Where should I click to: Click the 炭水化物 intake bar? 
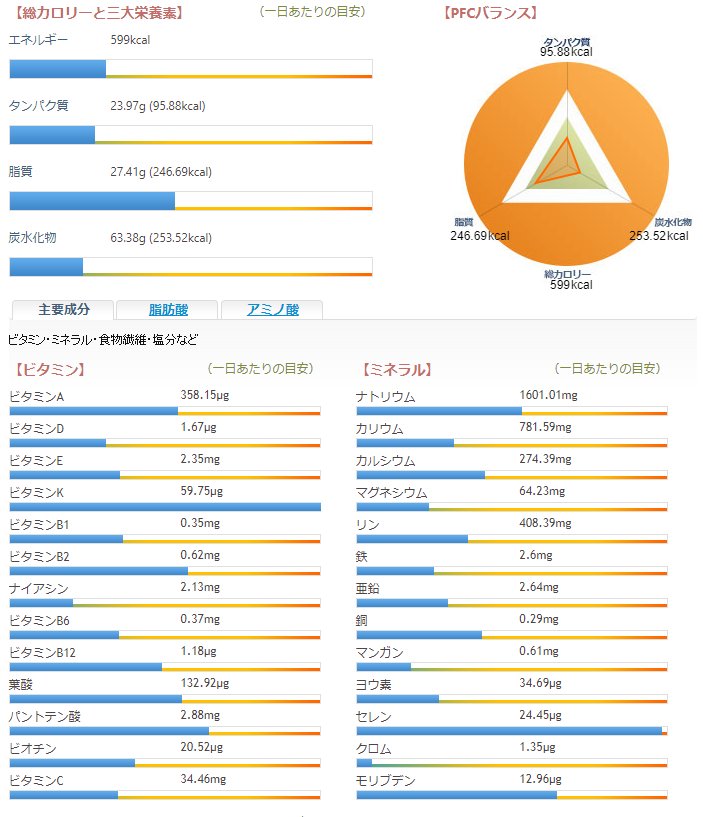190,266
